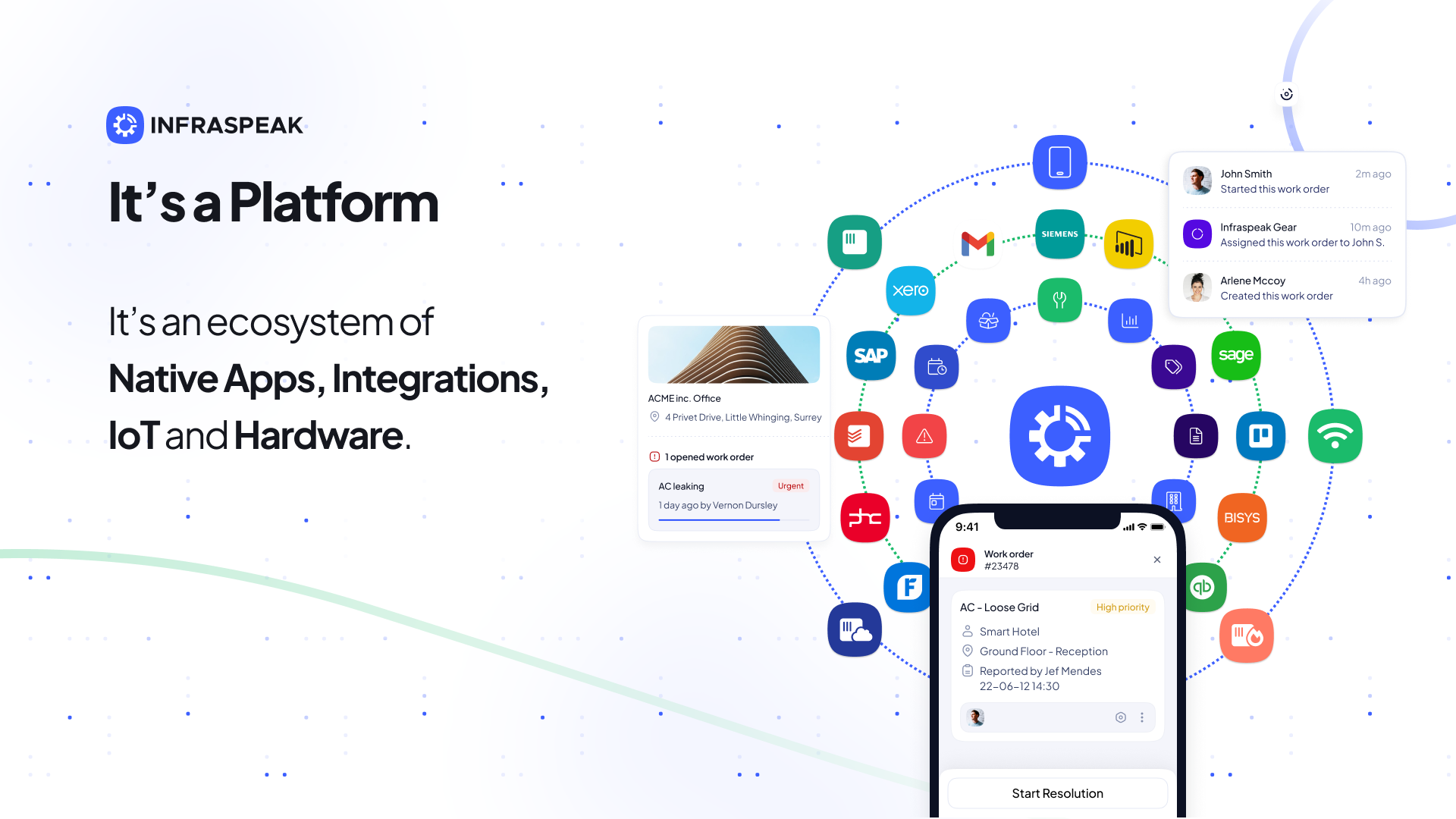Click the Siemens integration icon

(x=1059, y=234)
